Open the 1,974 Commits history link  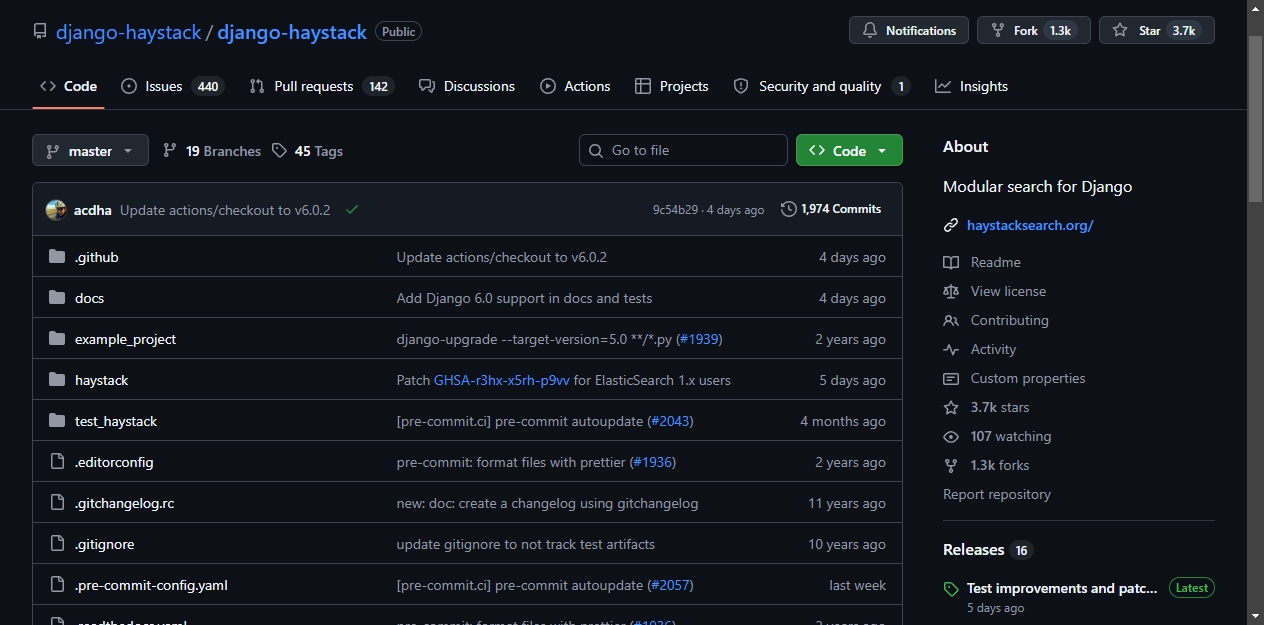[x=831, y=209]
